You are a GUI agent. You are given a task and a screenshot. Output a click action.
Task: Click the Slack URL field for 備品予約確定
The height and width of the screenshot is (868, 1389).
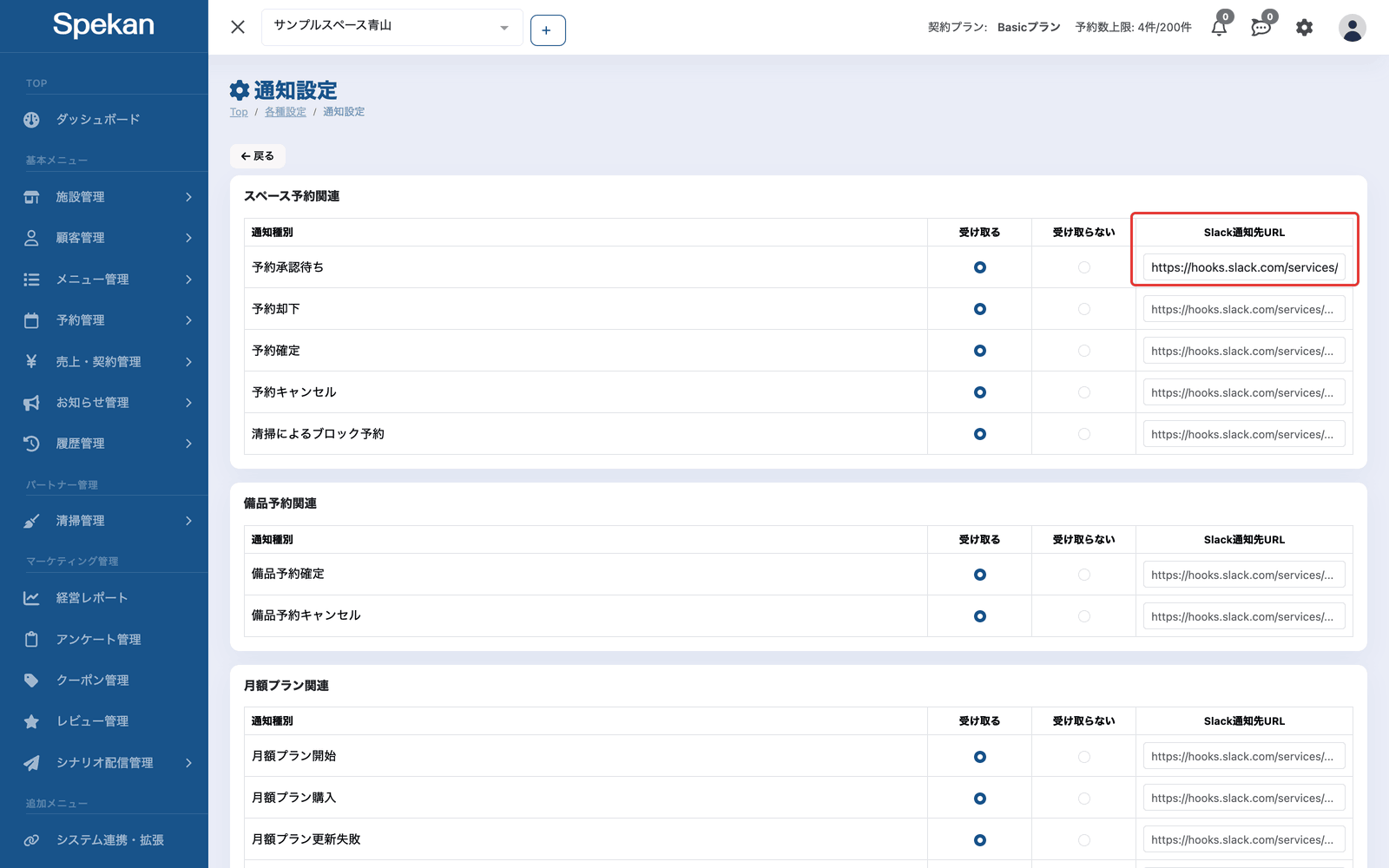(x=1244, y=575)
